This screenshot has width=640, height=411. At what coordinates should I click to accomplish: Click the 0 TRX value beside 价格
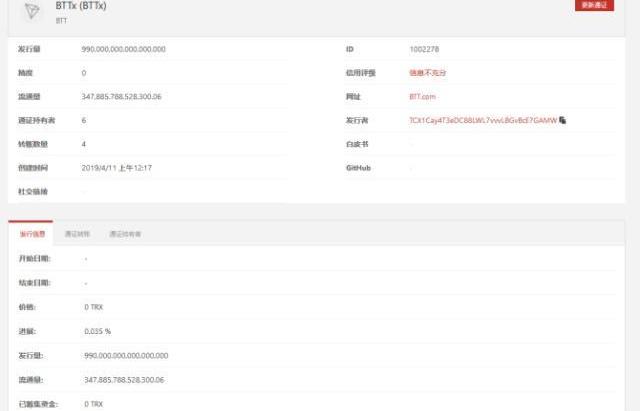[x=94, y=307]
